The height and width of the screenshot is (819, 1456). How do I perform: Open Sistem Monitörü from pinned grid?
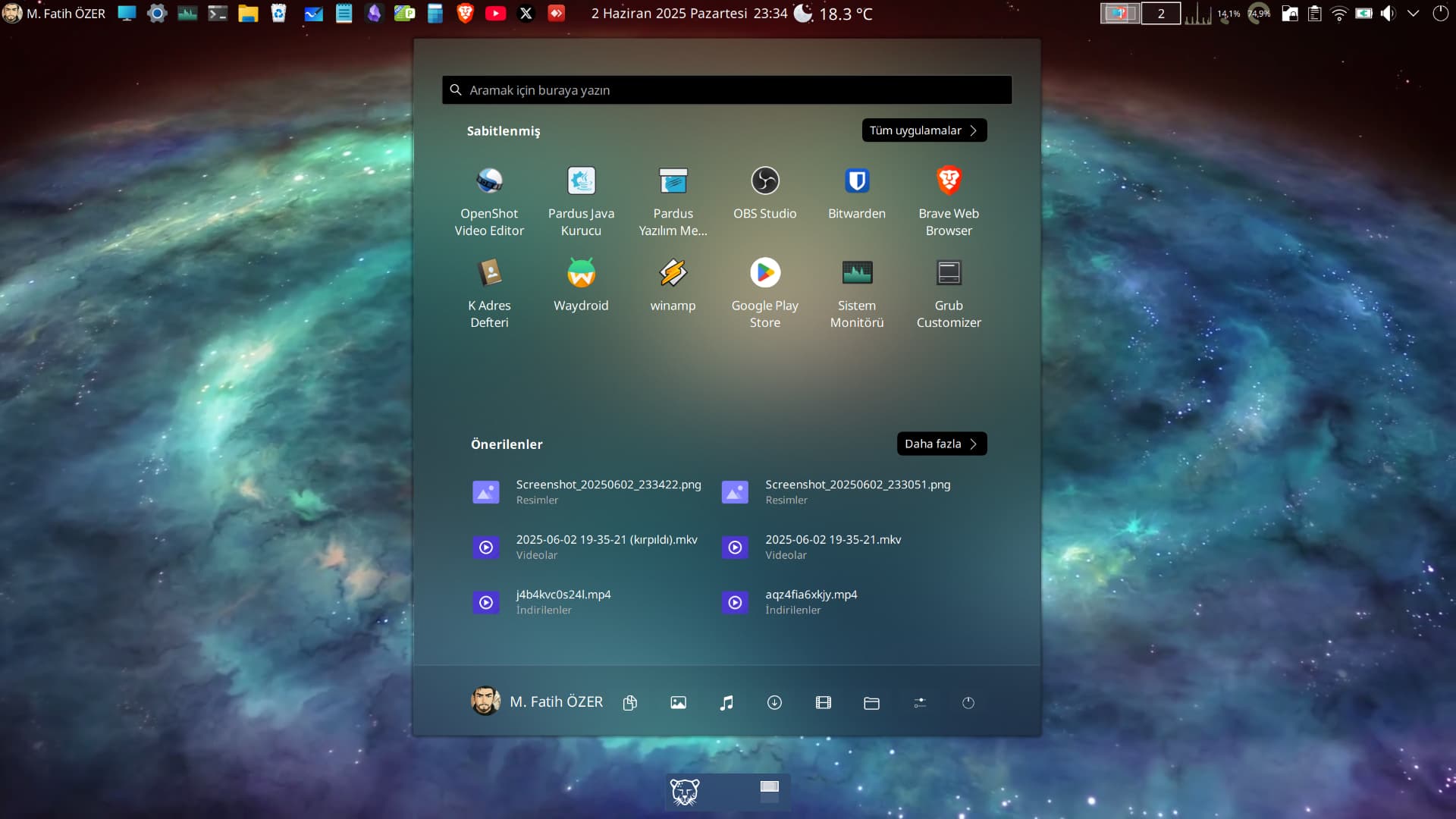pos(857,293)
